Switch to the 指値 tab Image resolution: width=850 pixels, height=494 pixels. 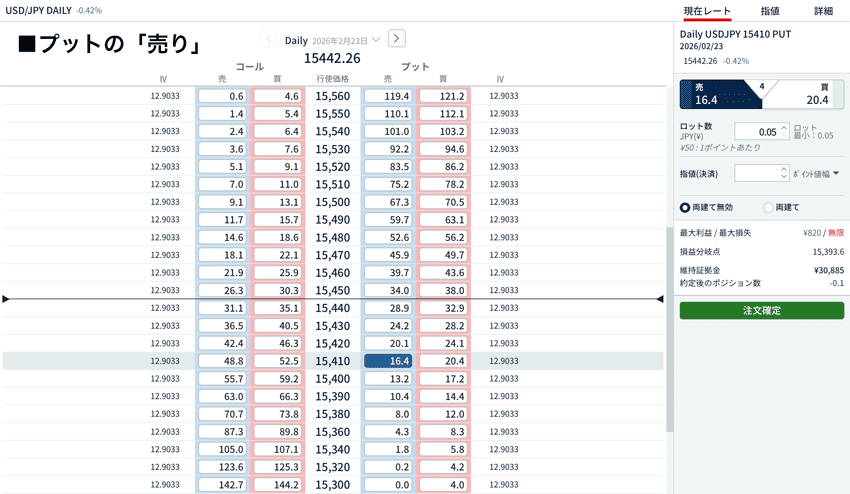pyautogui.click(x=770, y=10)
